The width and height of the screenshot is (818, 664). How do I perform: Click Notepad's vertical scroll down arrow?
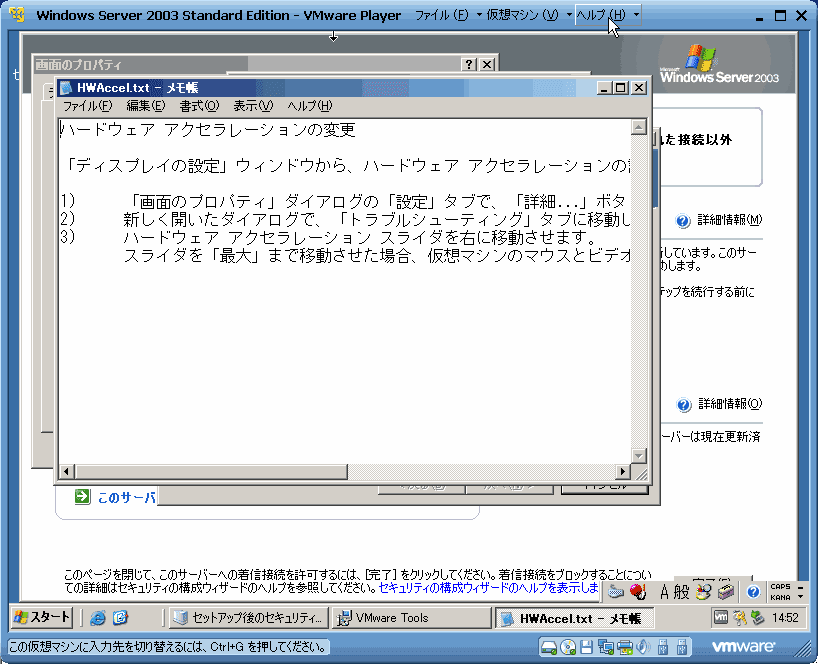tap(639, 455)
